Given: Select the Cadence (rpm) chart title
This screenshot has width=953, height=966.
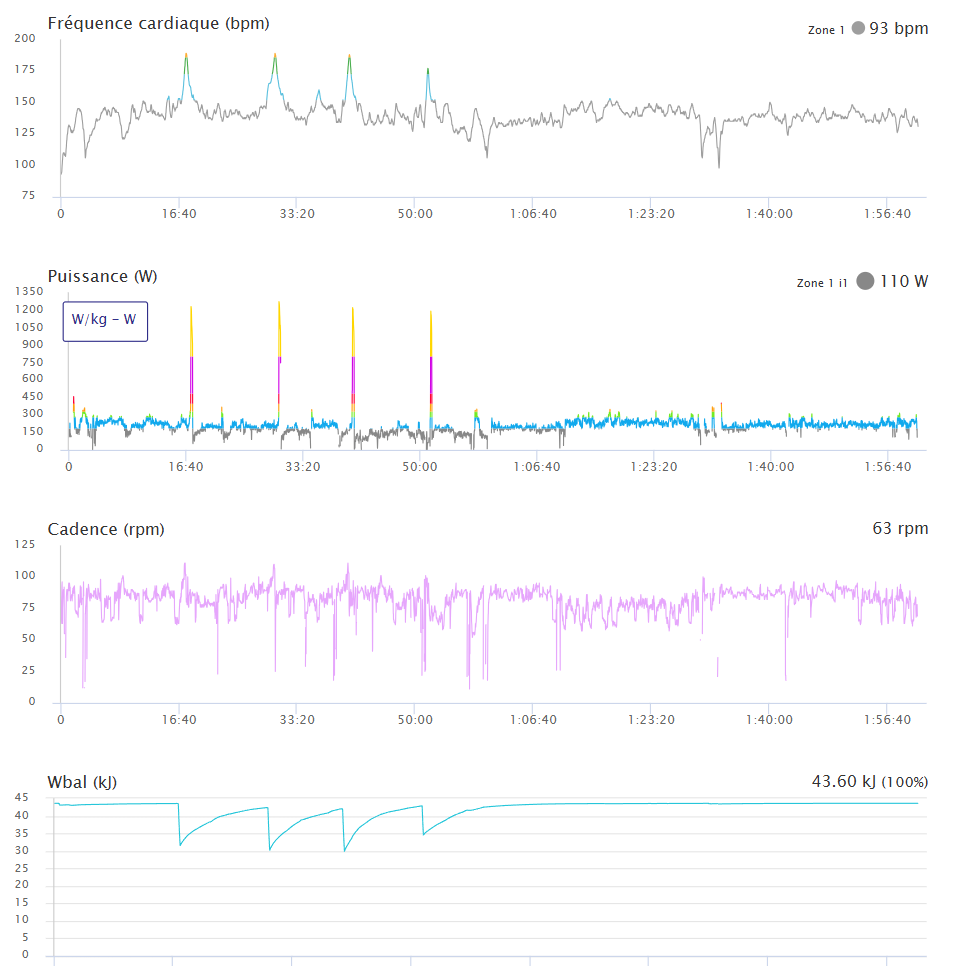Looking at the screenshot, I should pos(106,529).
